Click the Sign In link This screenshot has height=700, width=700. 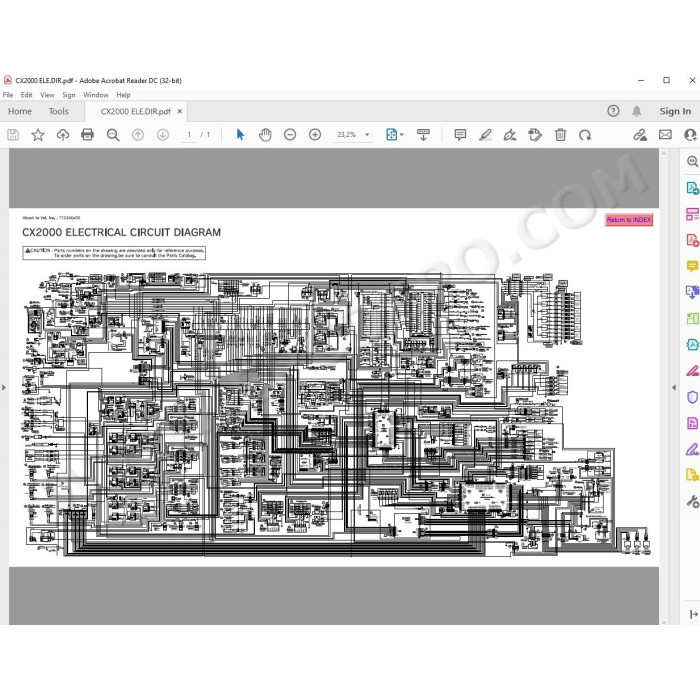tap(675, 111)
